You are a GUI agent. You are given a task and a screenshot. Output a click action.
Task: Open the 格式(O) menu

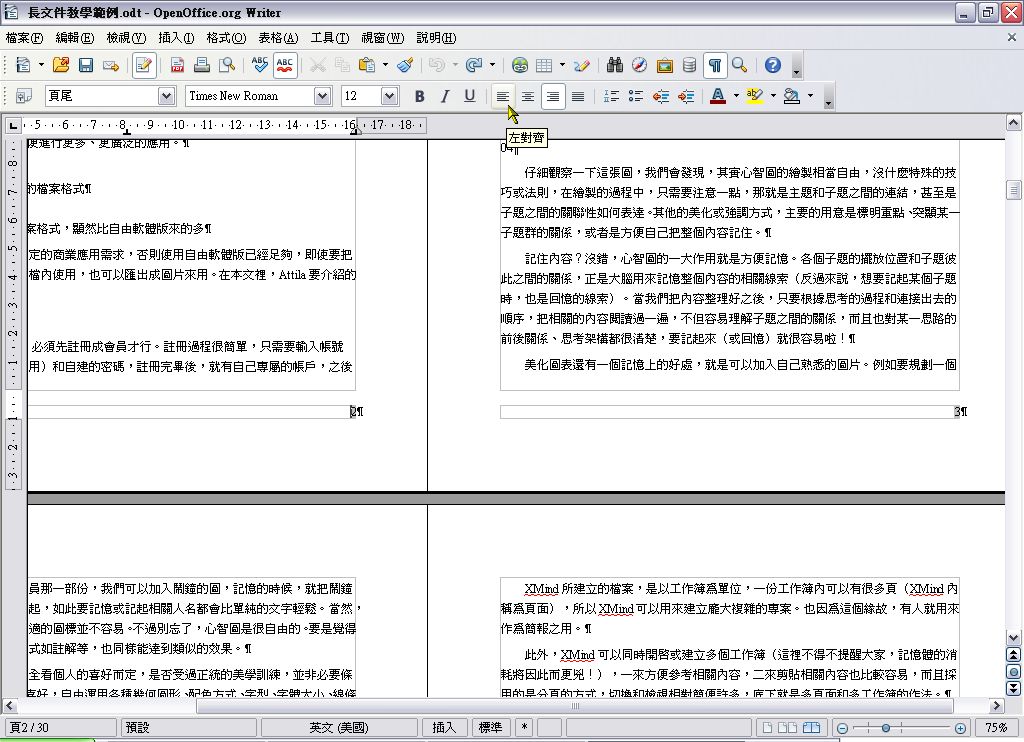(x=226, y=38)
